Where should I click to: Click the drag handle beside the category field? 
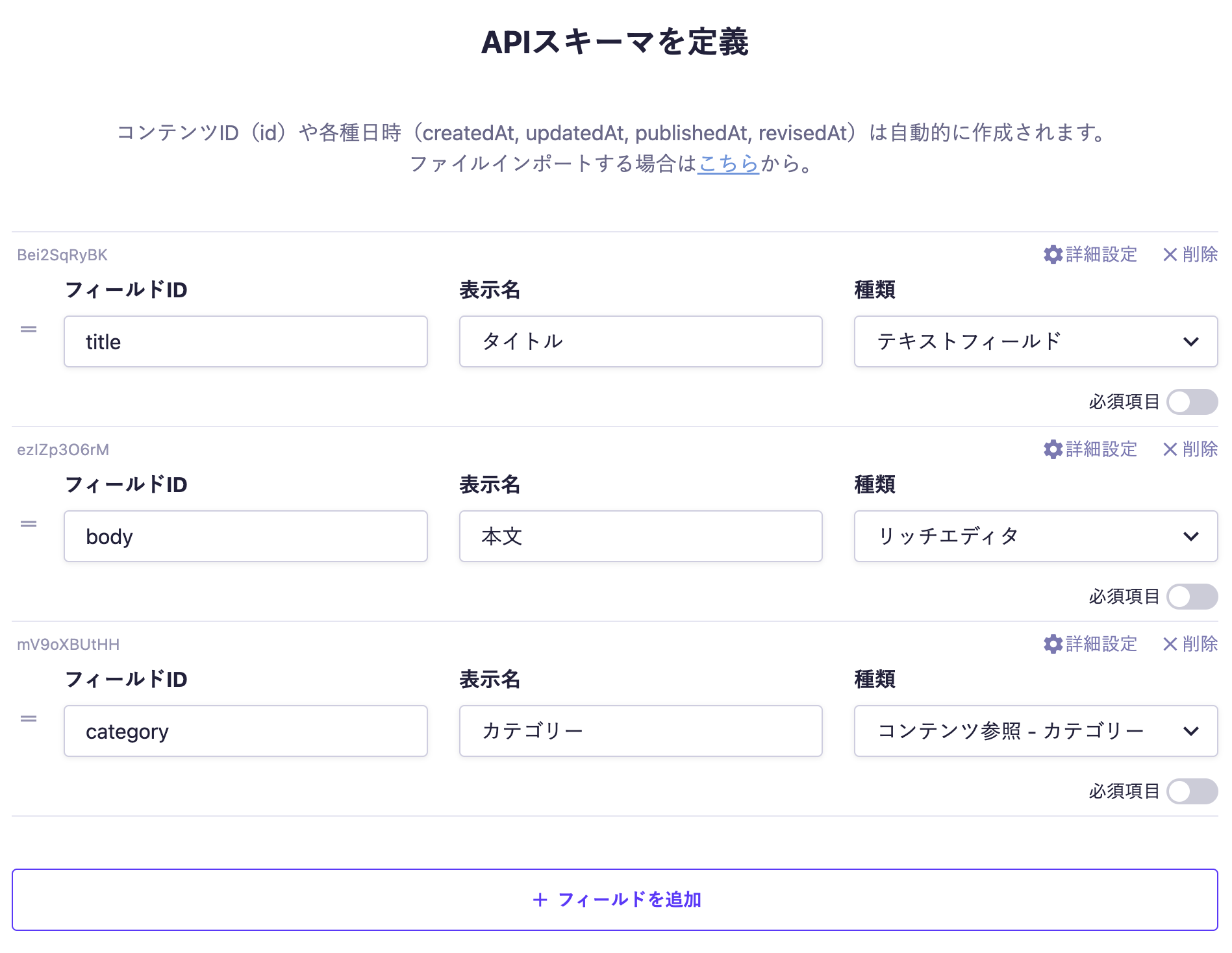click(x=29, y=718)
